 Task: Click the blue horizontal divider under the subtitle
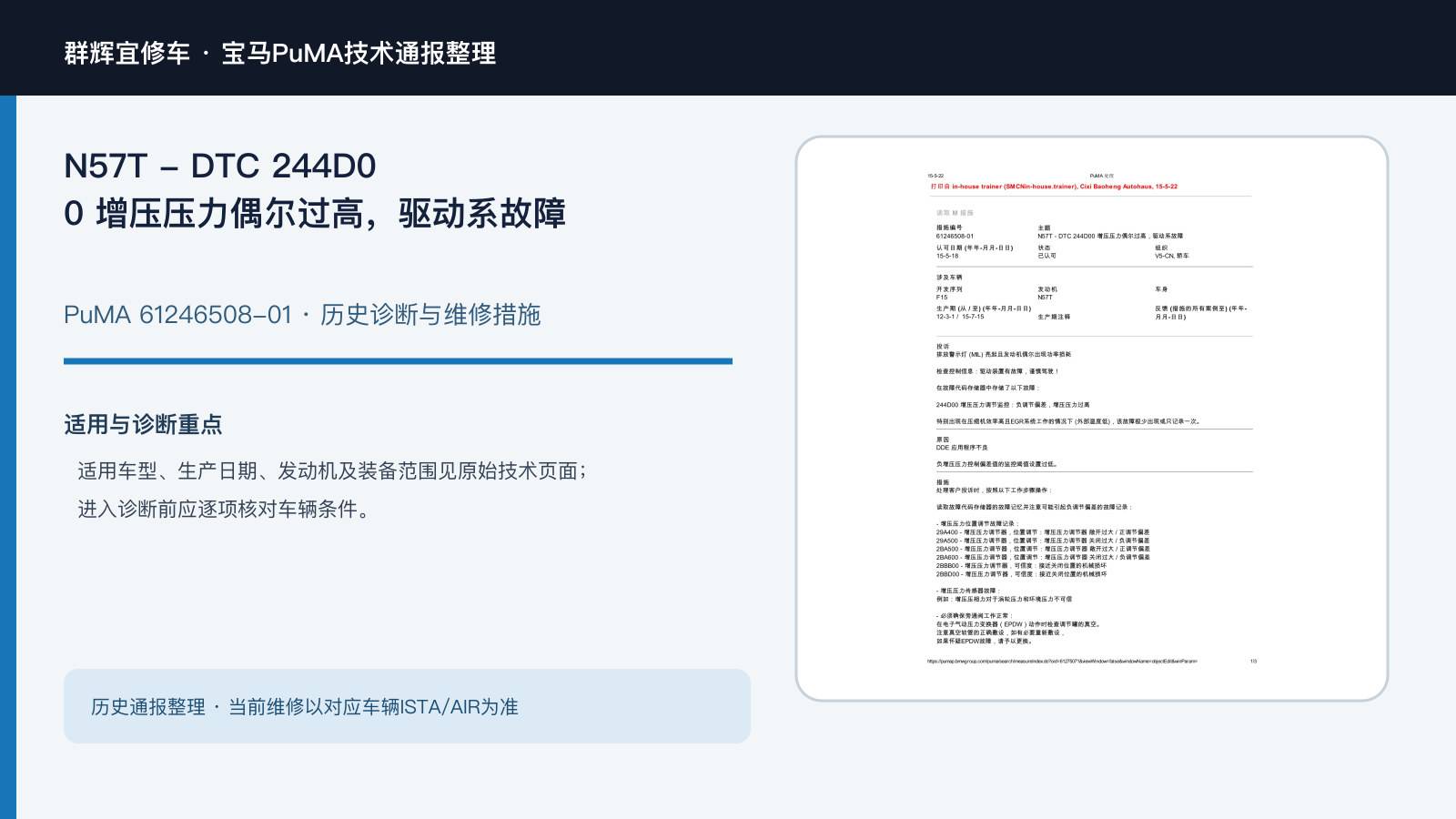[398, 361]
